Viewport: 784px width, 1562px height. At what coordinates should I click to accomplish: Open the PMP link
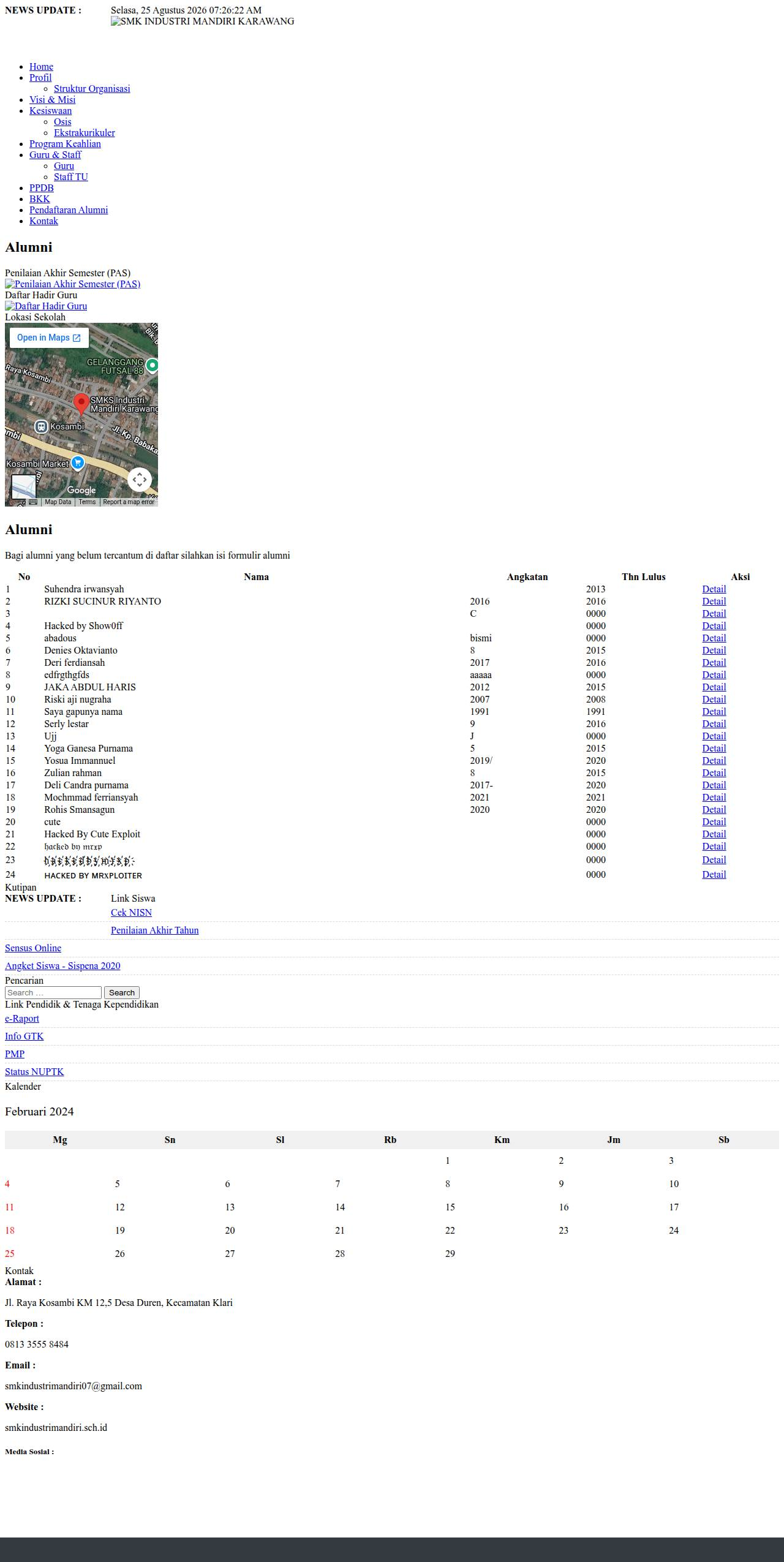[x=15, y=1054]
